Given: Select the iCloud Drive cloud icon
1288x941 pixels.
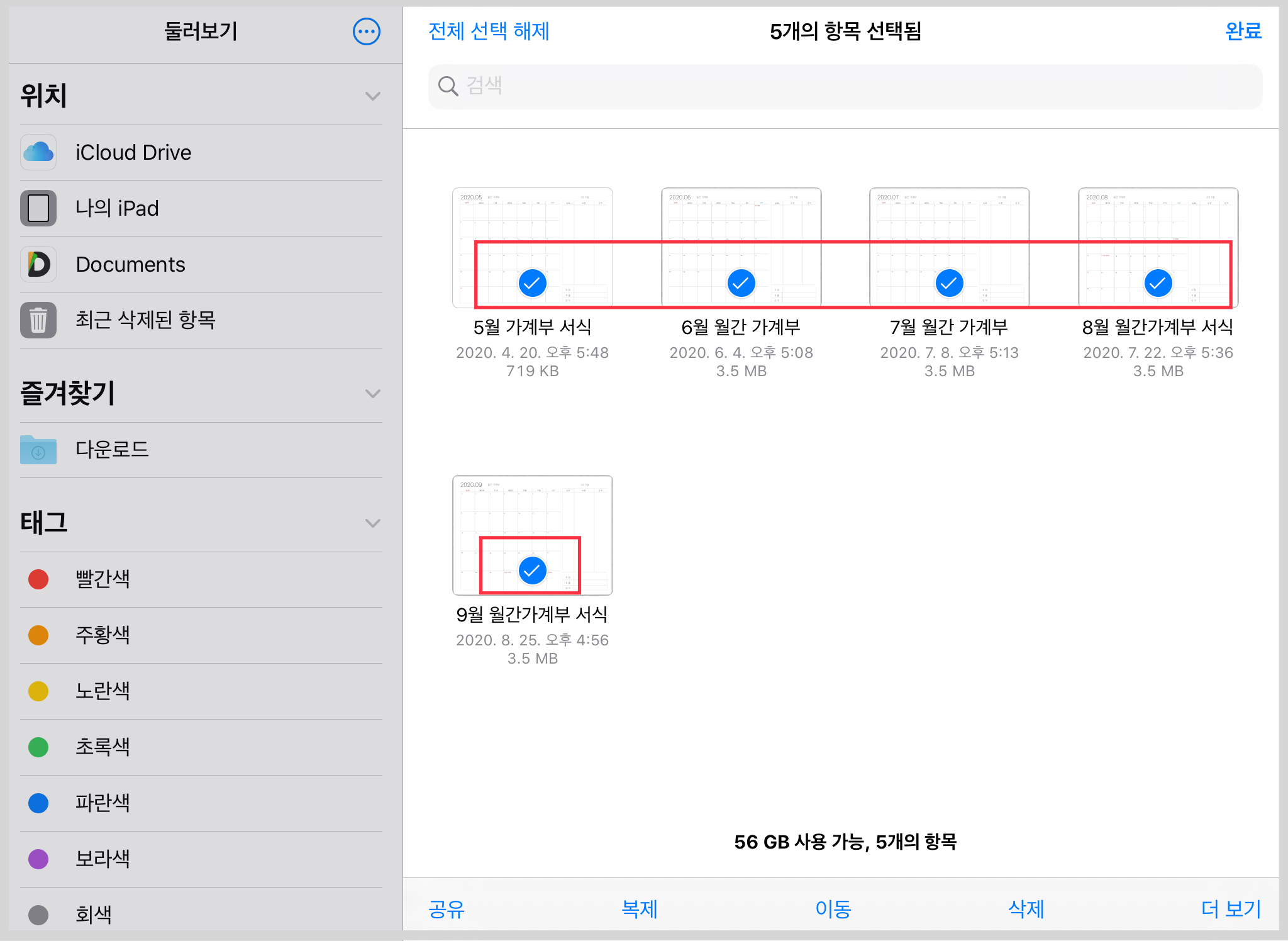Looking at the screenshot, I should 38,152.
